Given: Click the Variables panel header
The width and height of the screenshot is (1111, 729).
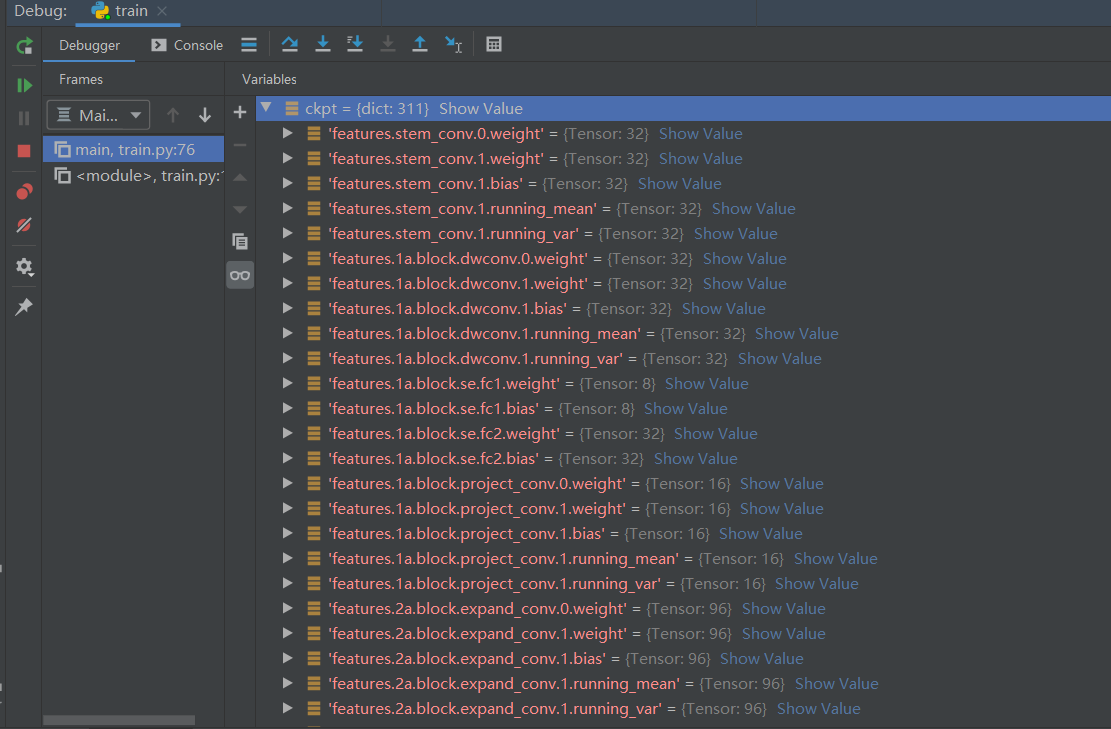Looking at the screenshot, I should click(x=269, y=79).
